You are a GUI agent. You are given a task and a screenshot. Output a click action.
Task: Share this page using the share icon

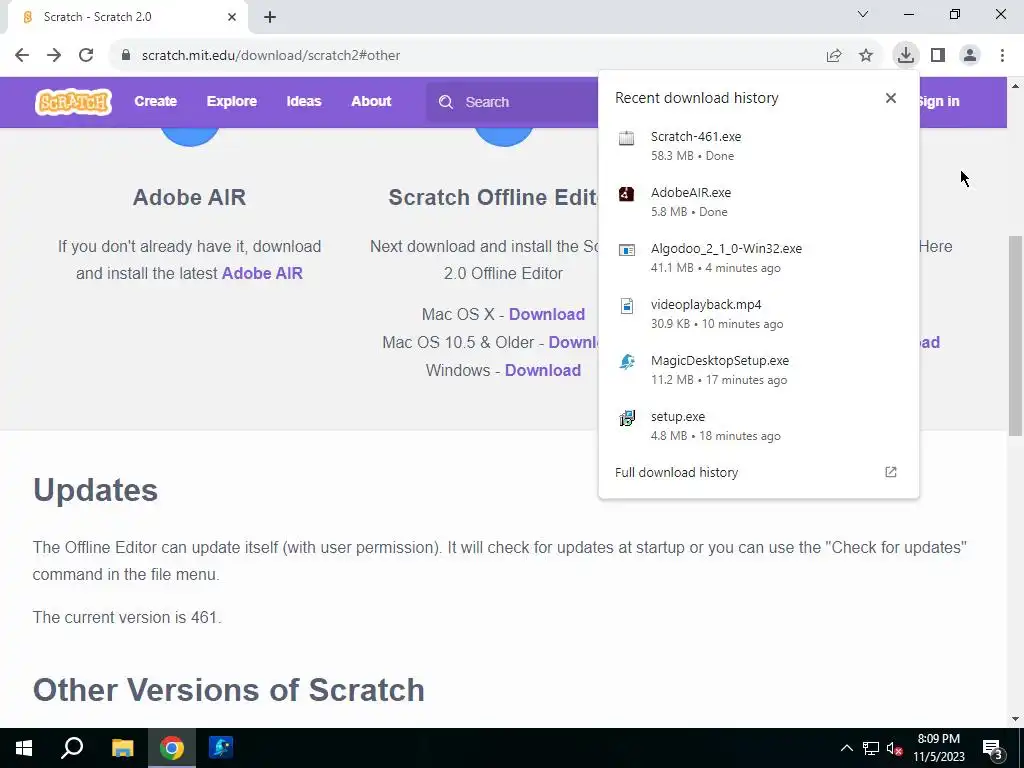tap(834, 56)
